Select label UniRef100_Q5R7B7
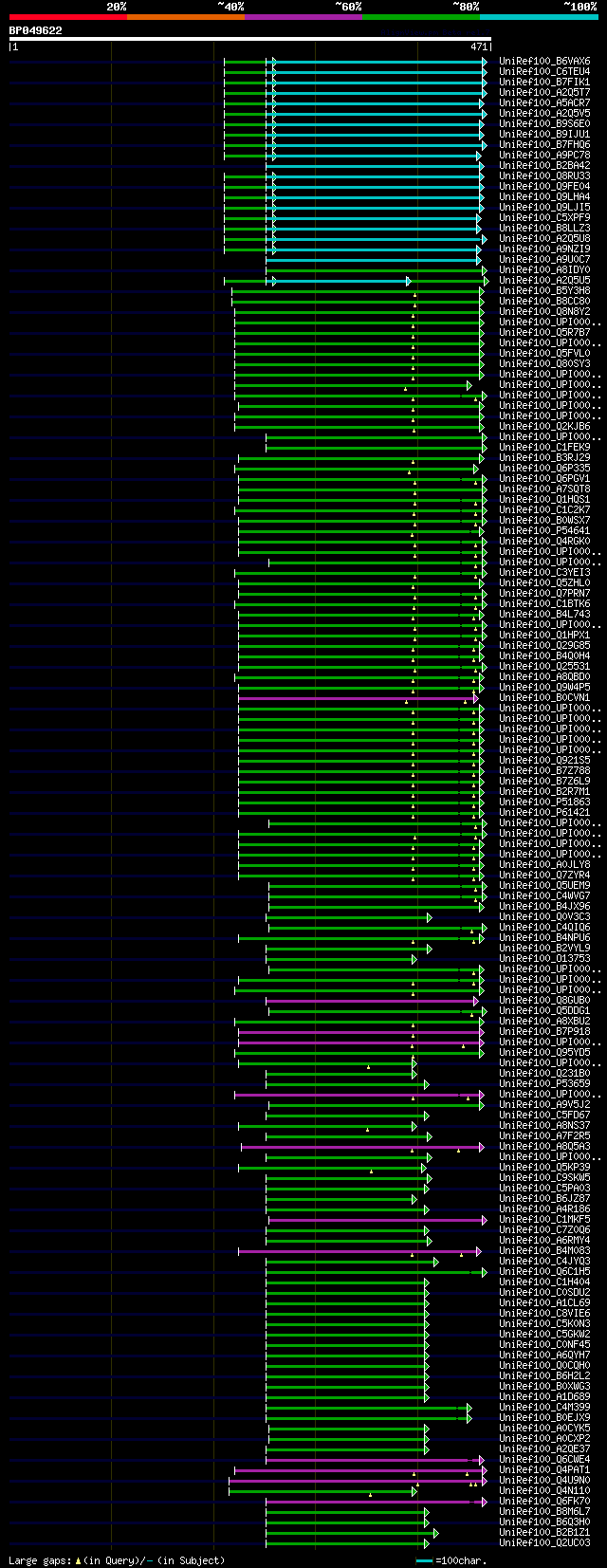The height and width of the screenshot is (1568, 607). tap(544, 332)
